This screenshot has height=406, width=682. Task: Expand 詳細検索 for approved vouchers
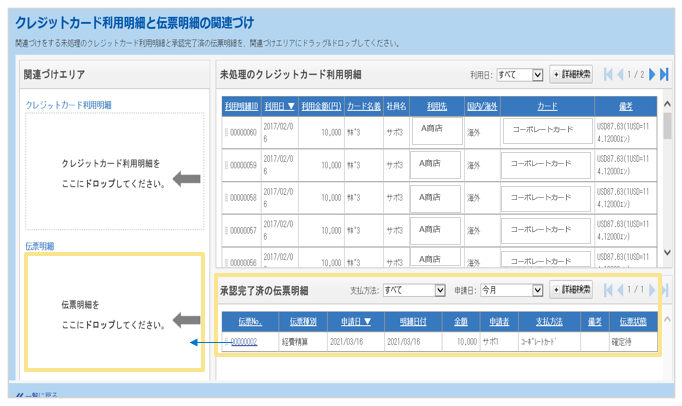pyautogui.click(x=571, y=291)
